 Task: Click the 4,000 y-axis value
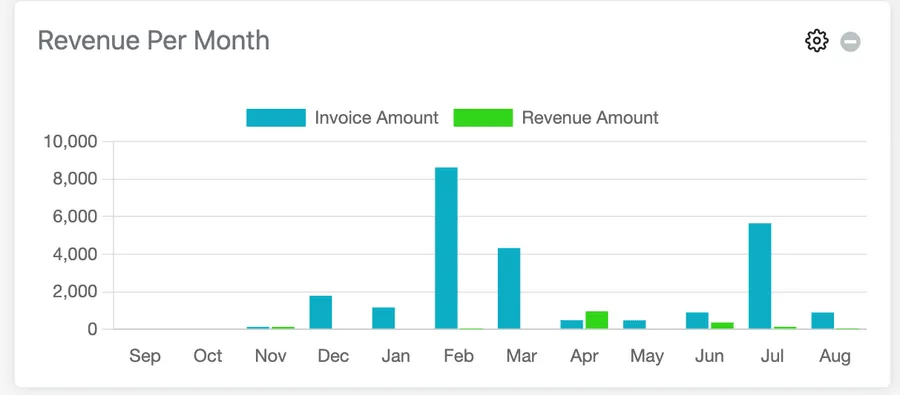[76, 255]
